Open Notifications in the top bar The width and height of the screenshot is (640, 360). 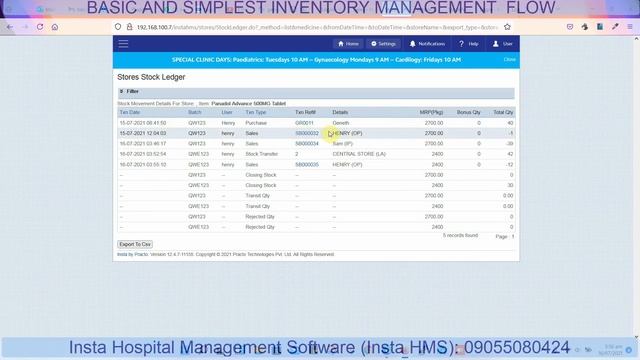point(427,44)
